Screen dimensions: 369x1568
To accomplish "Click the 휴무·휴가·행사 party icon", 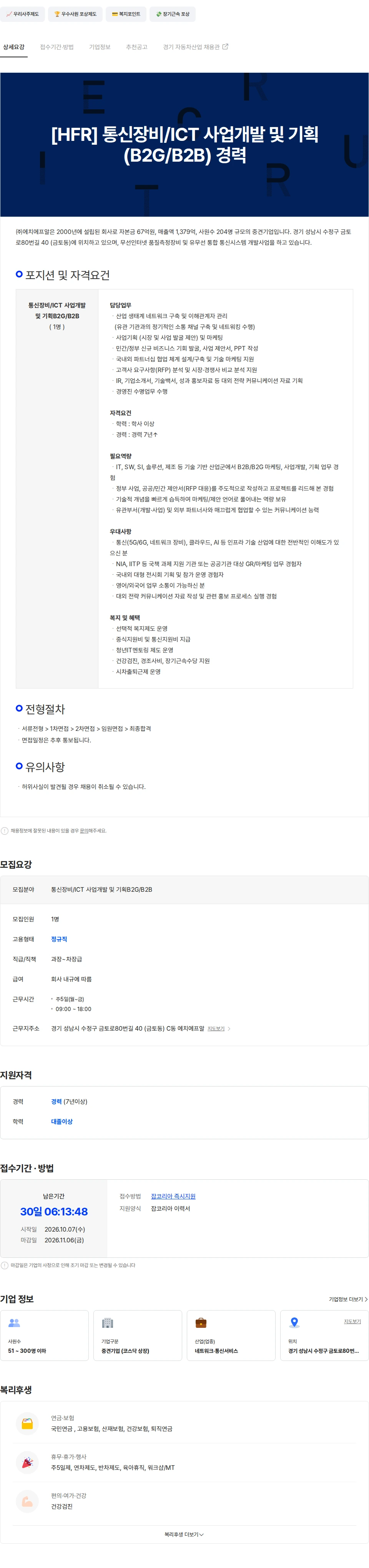I will pos(27,1462).
